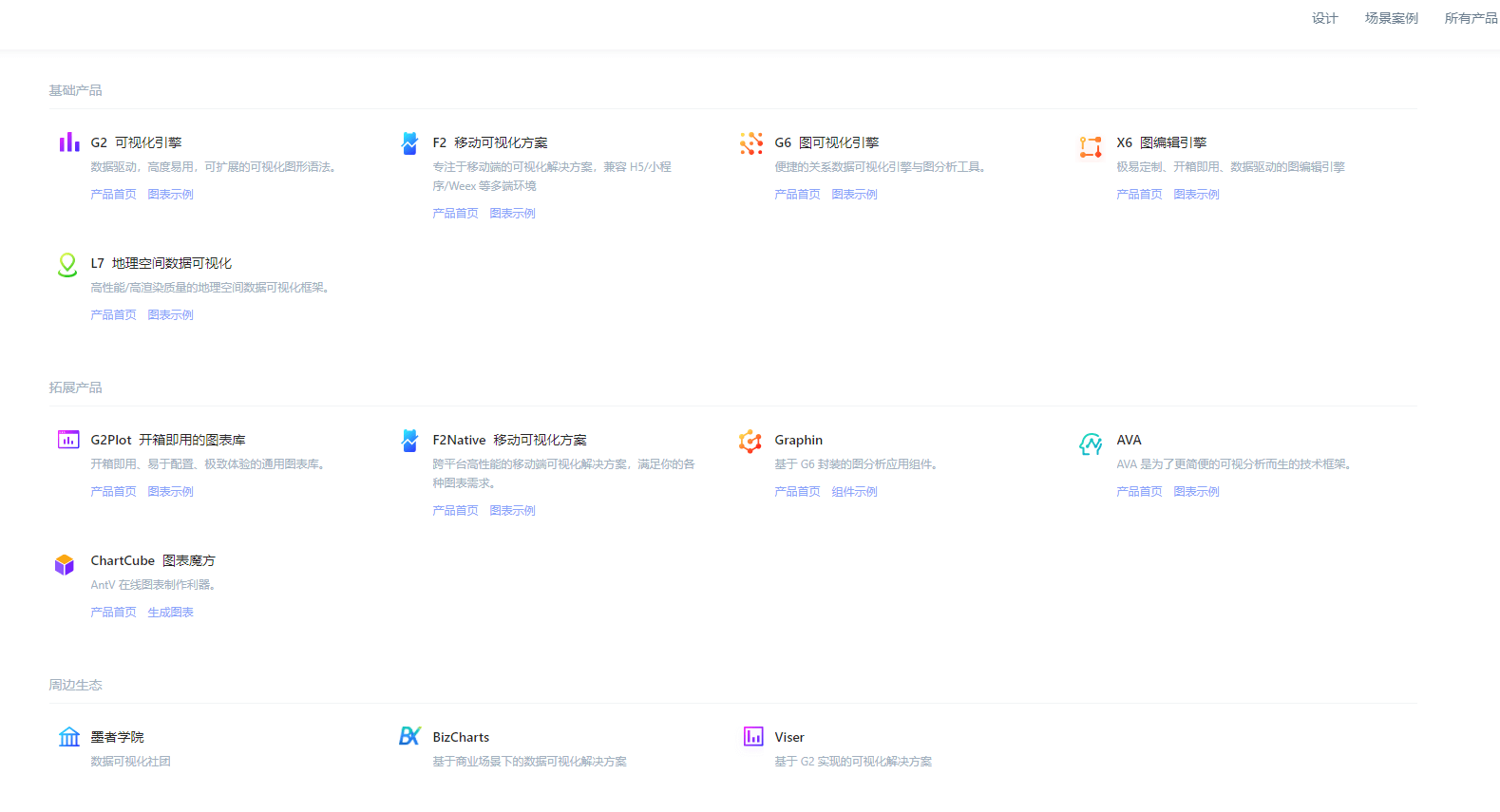The height and width of the screenshot is (812, 1500).
Task: Click the G2 bar chart icon
Action: coord(68,142)
